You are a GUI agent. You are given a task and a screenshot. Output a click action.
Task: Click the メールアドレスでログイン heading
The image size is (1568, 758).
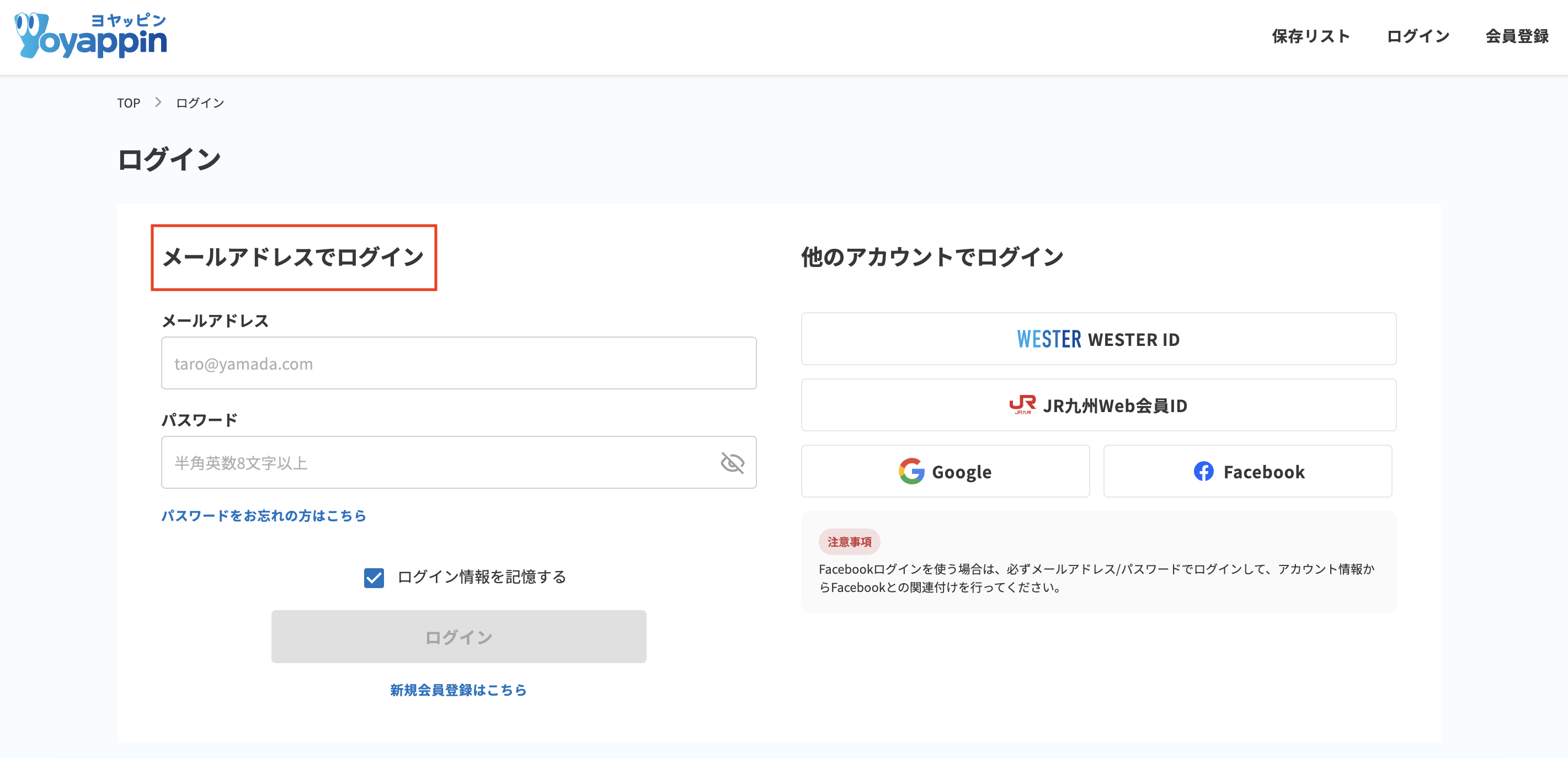[x=294, y=257]
